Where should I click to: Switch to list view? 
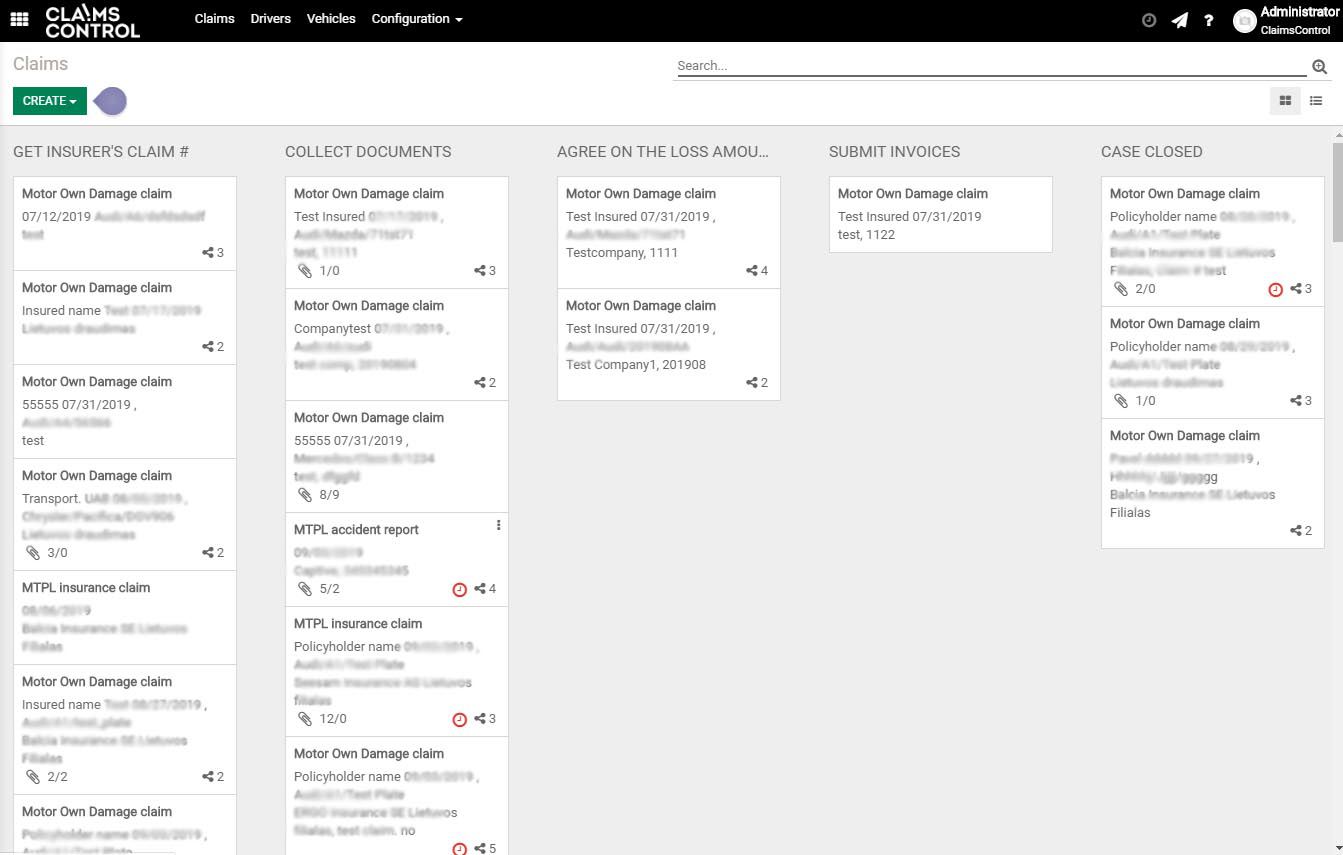[x=1316, y=100]
